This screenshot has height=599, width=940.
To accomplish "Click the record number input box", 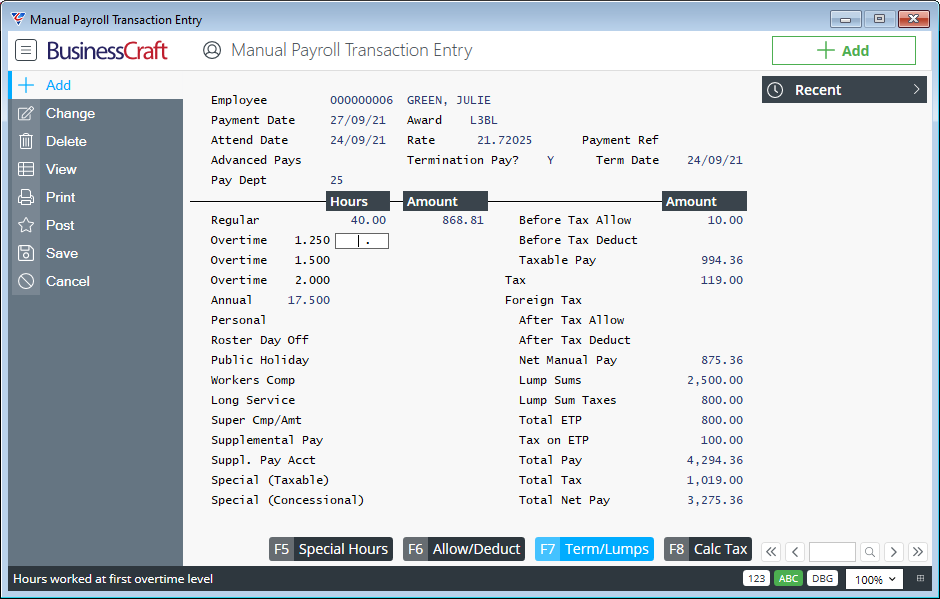I will tap(832, 552).
